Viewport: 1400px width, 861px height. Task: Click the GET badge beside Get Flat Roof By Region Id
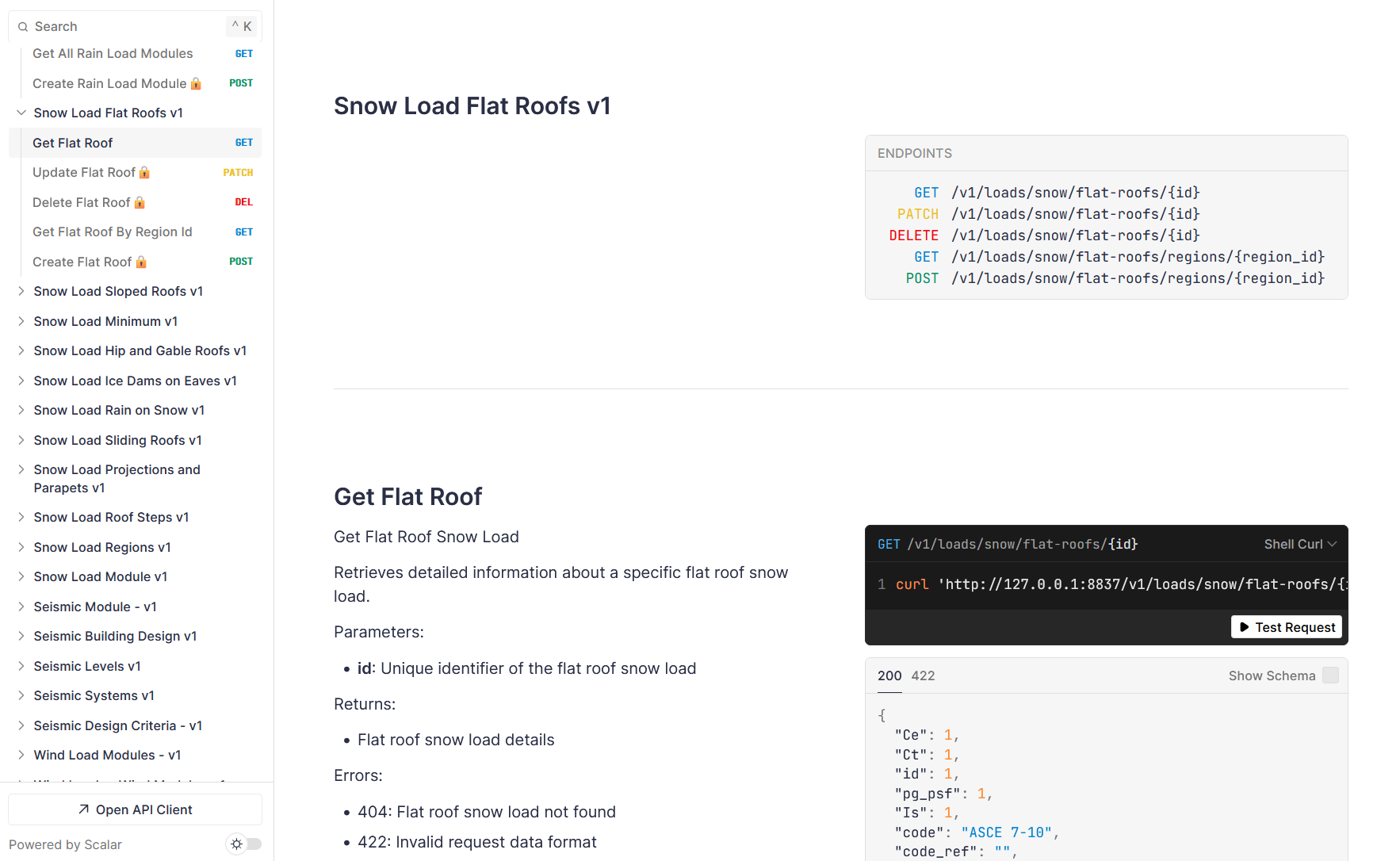tap(244, 232)
